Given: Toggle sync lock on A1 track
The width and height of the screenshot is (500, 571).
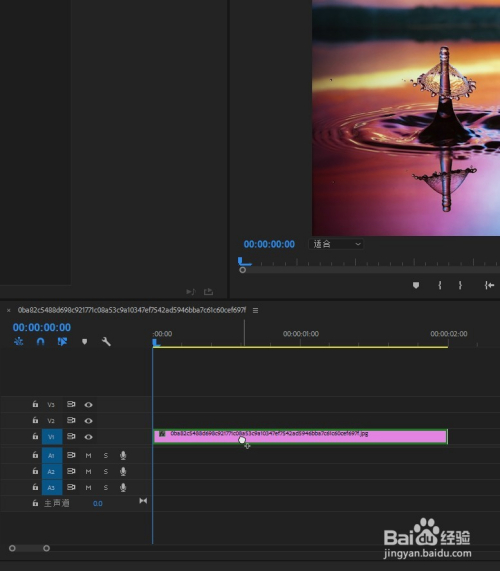Looking at the screenshot, I should pyautogui.click(x=71, y=455).
